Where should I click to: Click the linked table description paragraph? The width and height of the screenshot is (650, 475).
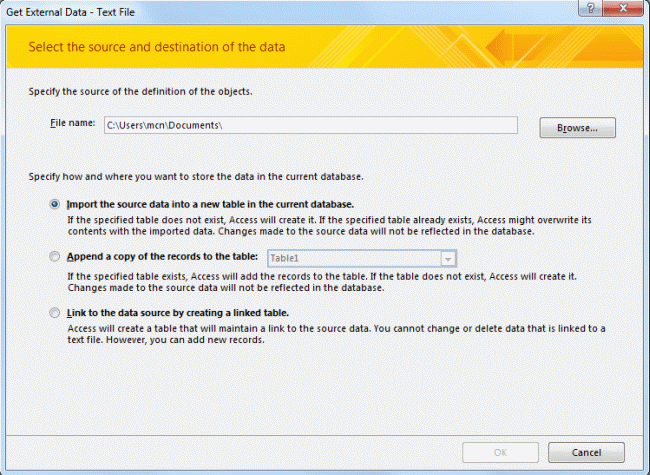coord(334,334)
